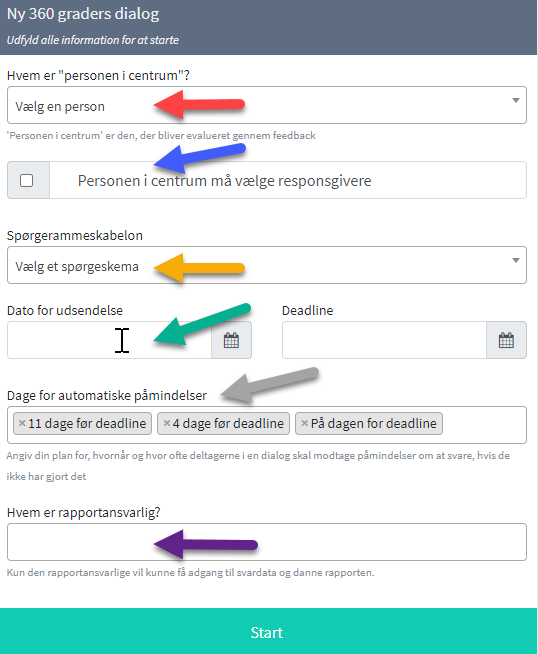Screen dimensions: 538x654
Task: Select the '4 dage før deadline' tag
Action: point(228,423)
